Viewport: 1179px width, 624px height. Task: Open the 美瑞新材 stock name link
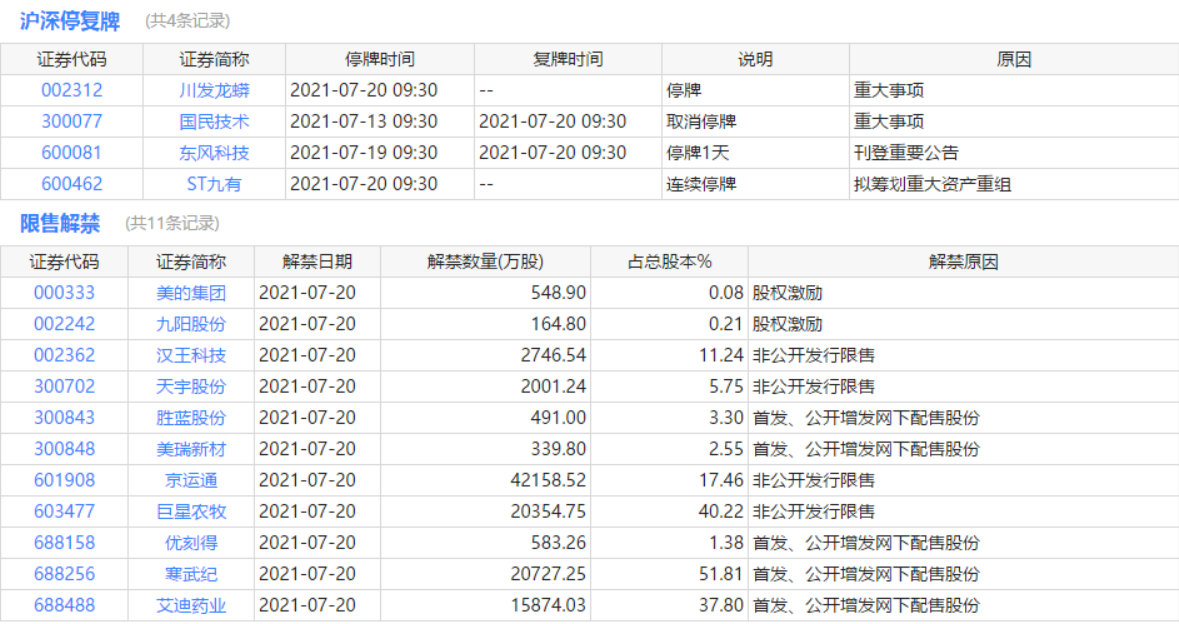[191, 449]
